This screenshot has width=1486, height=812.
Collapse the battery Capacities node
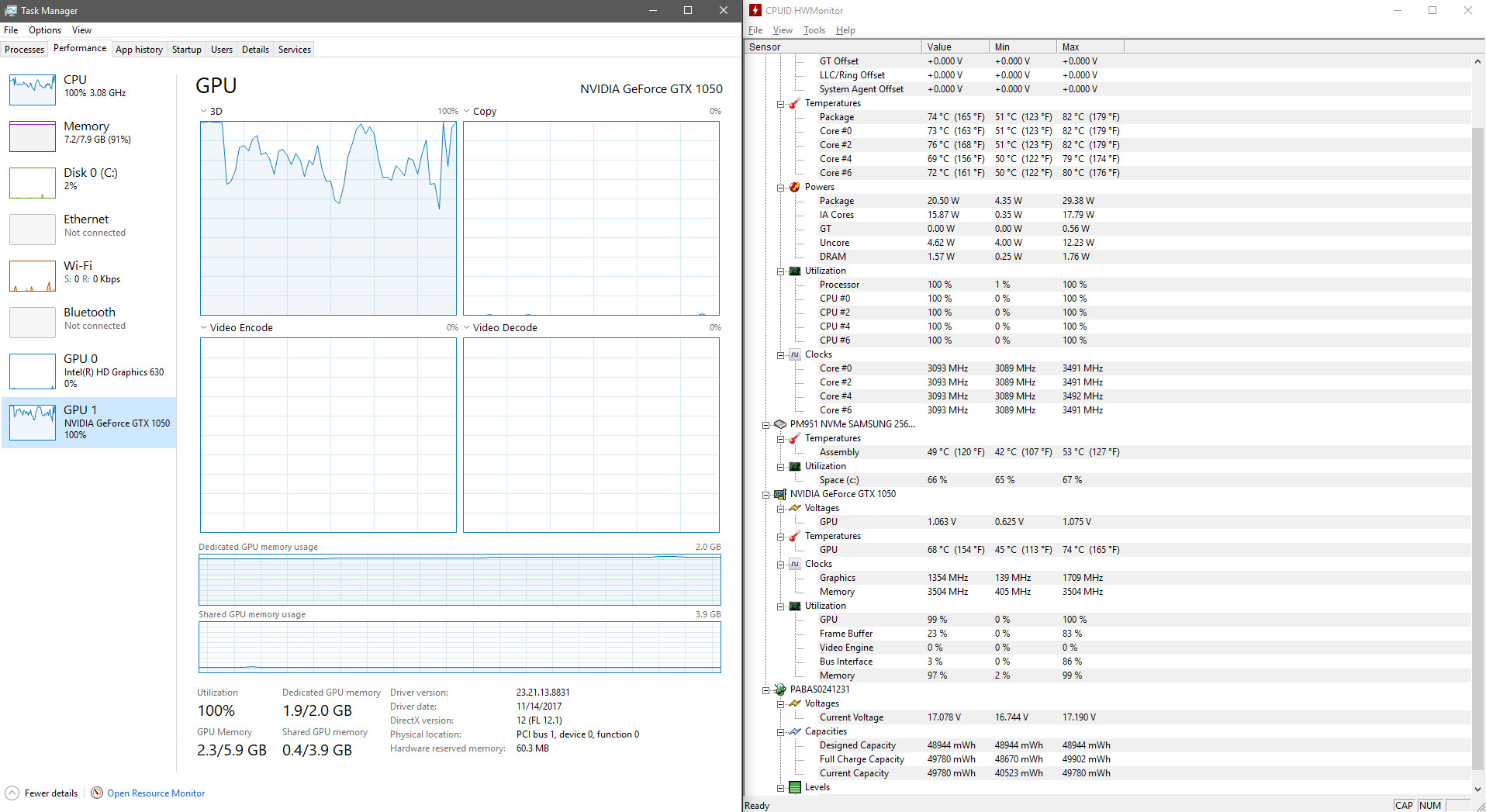(x=780, y=731)
